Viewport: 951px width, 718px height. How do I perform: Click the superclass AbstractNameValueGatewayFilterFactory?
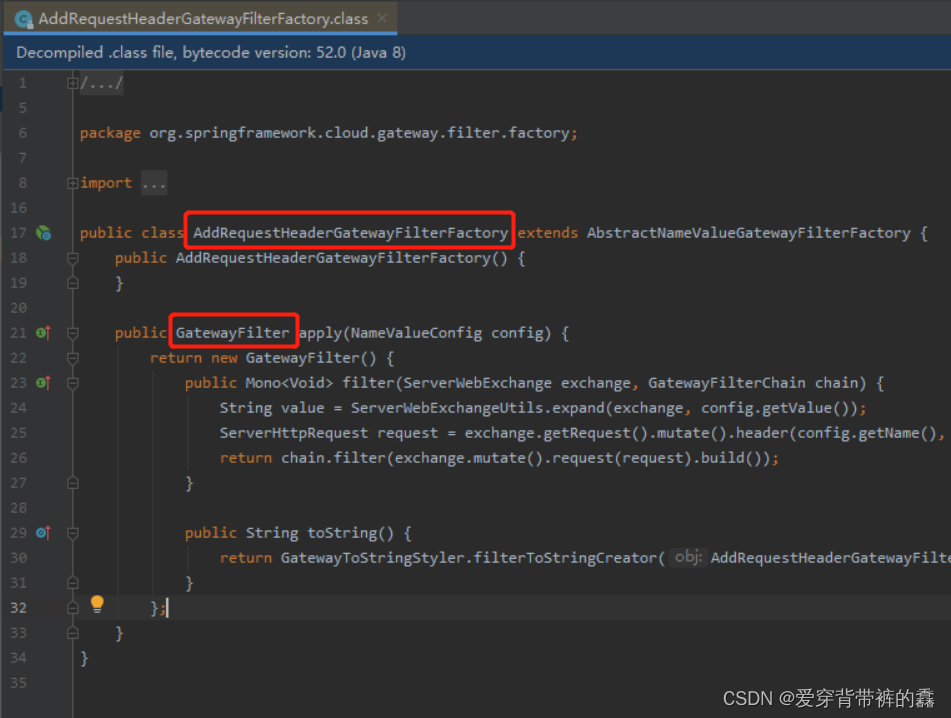(x=748, y=233)
